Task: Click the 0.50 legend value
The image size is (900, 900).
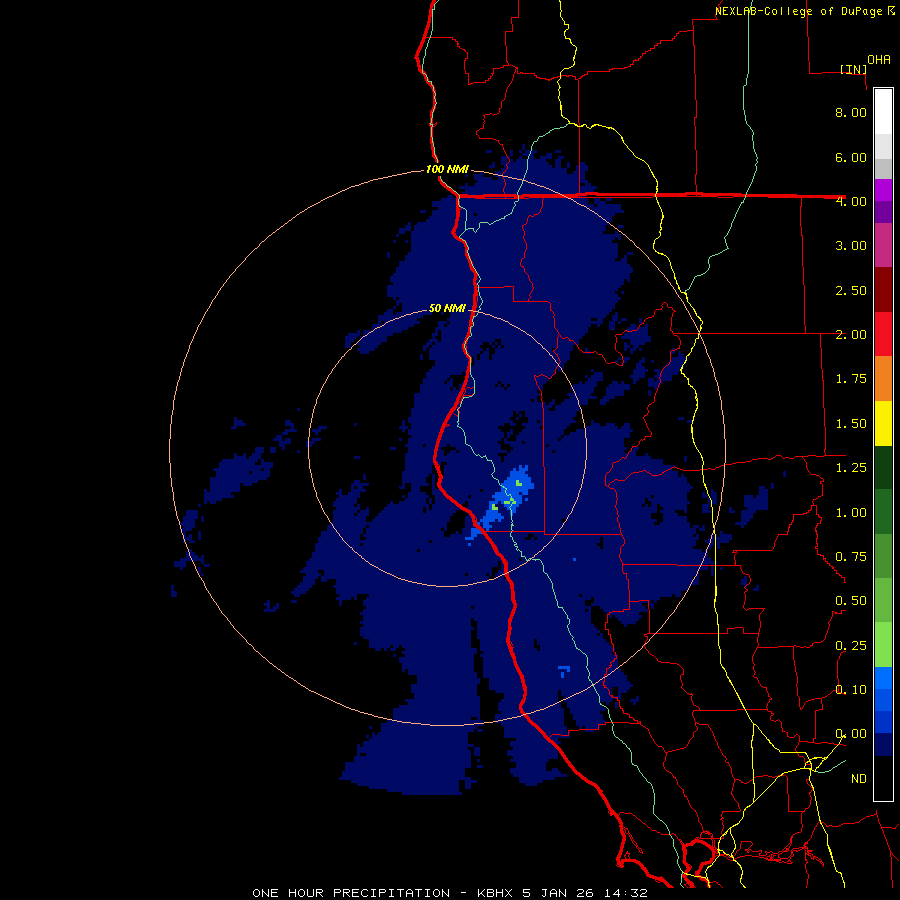Action: click(x=851, y=601)
